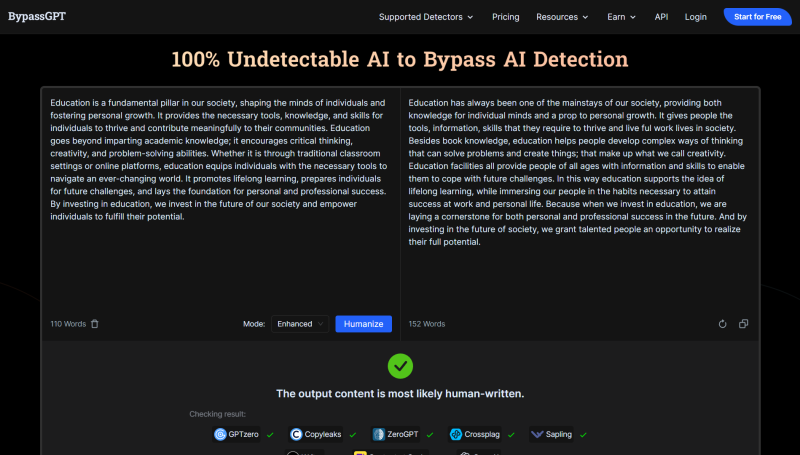Click the '110 Words' counter

pos(68,324)
